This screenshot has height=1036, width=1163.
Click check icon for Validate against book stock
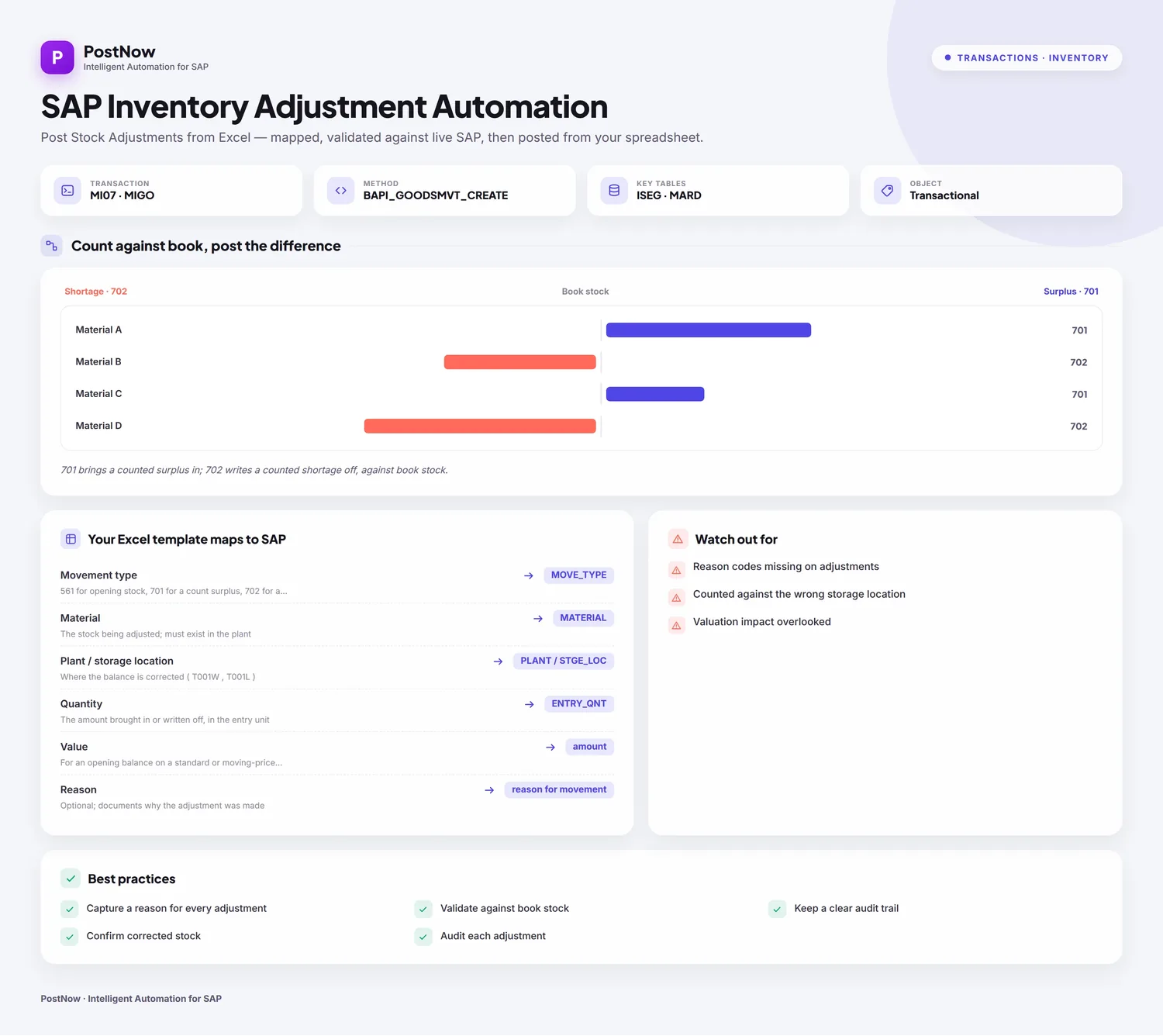pos(423,909)
